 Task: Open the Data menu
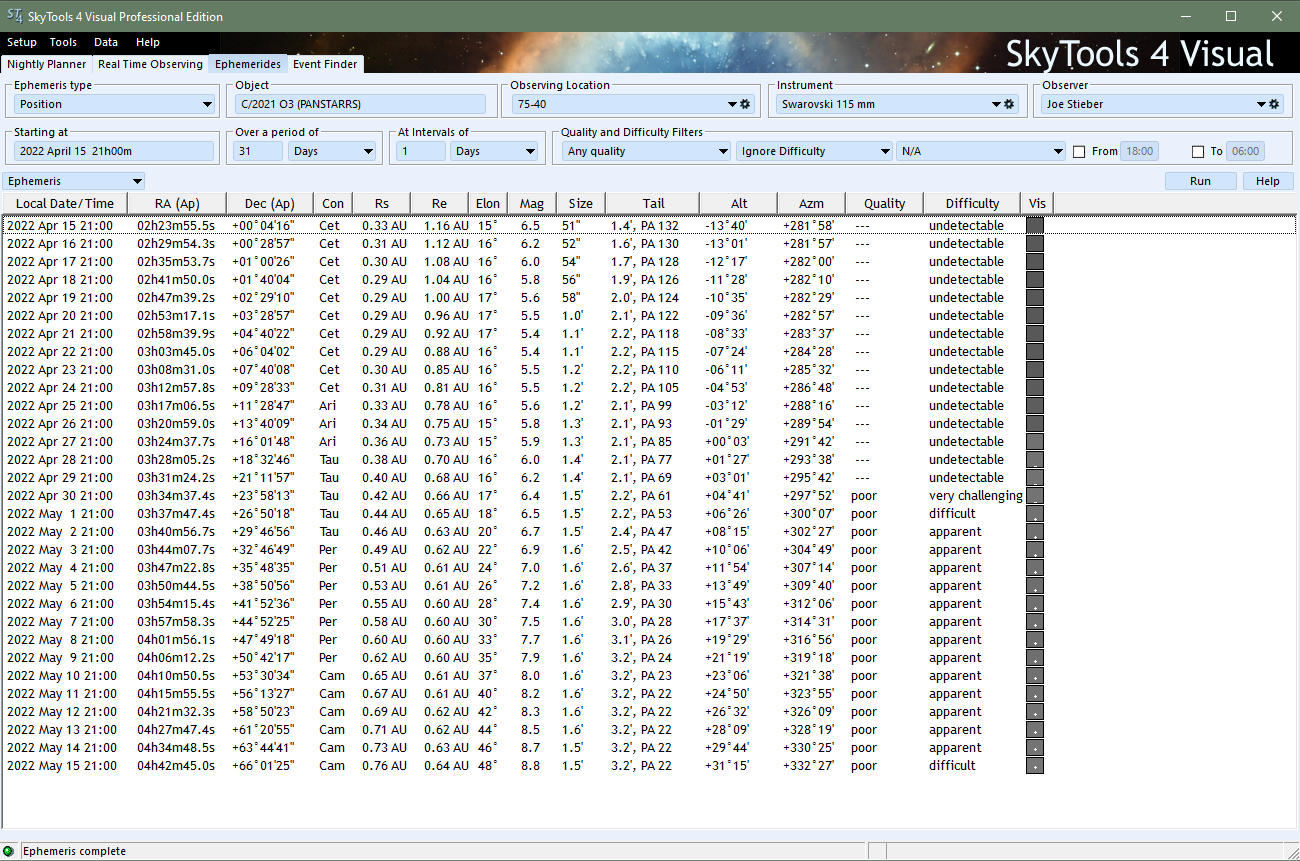(106, 42)
